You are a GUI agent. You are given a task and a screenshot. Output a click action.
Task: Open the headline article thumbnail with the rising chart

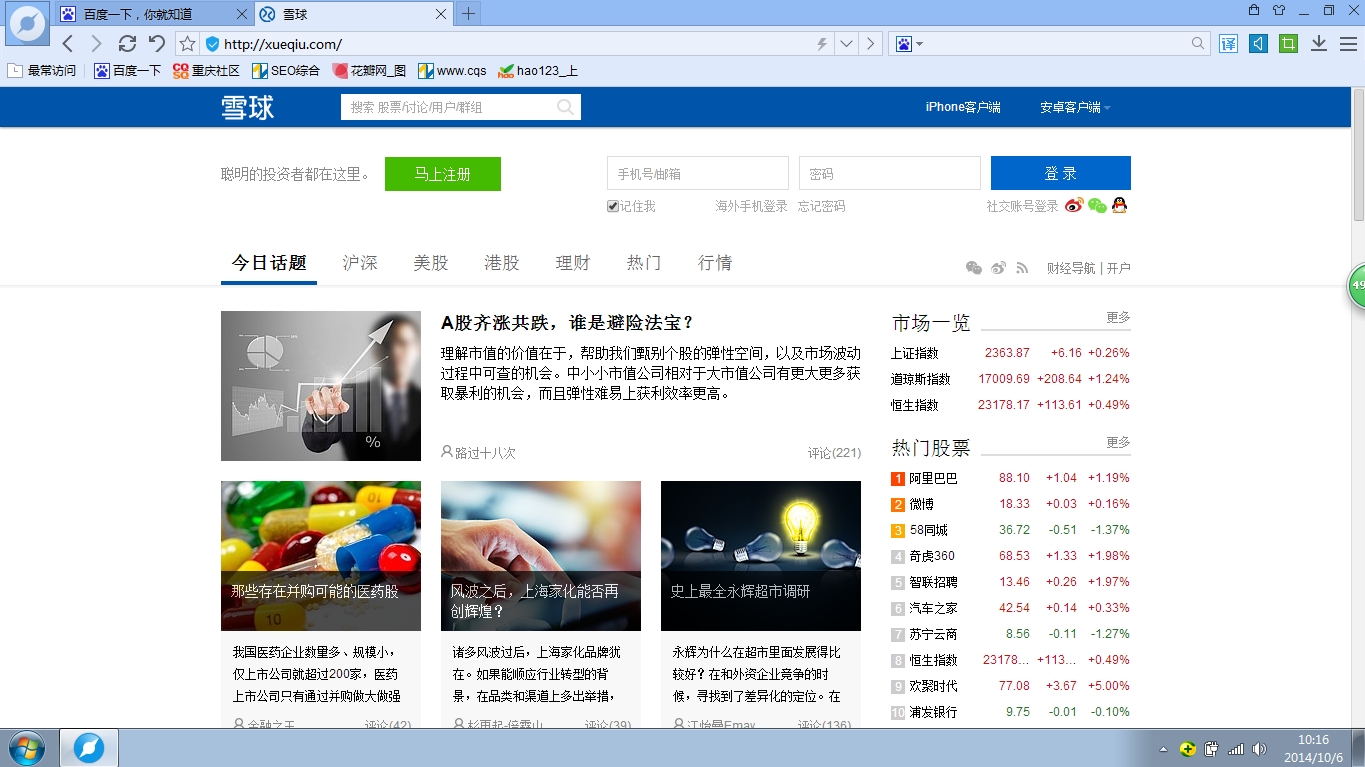321,386
